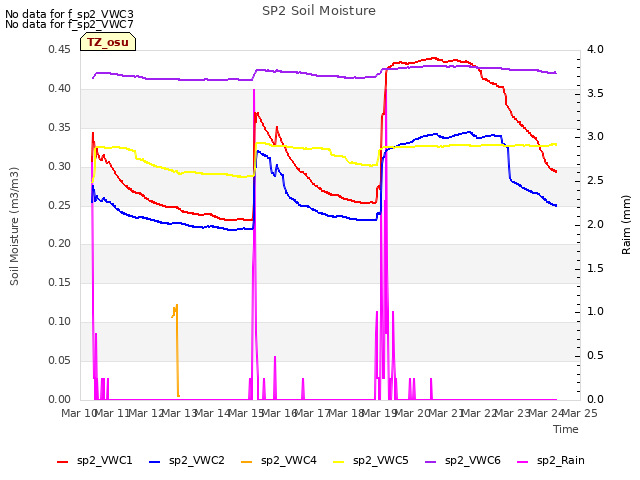The image size is (640, 480).
Task: Click the orange sp2_VWC4 data spike
Action: 177,350
